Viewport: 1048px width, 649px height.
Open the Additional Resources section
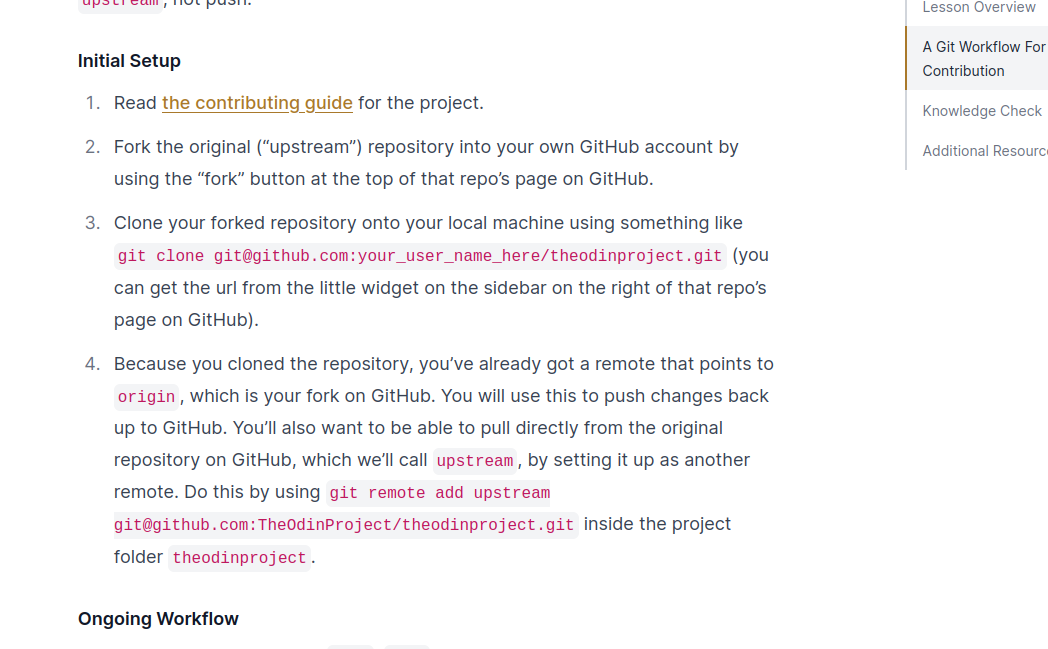click(x=984, y=150)
